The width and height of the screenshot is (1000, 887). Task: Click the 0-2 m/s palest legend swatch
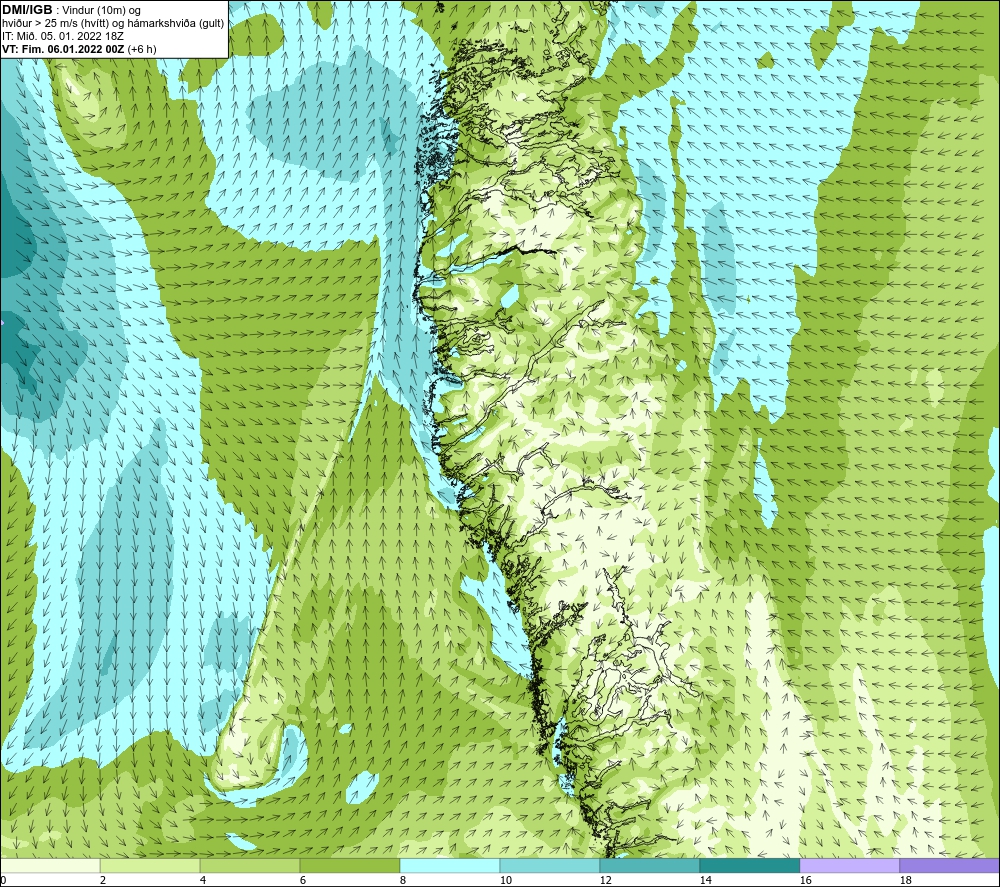tap(50, 865)
